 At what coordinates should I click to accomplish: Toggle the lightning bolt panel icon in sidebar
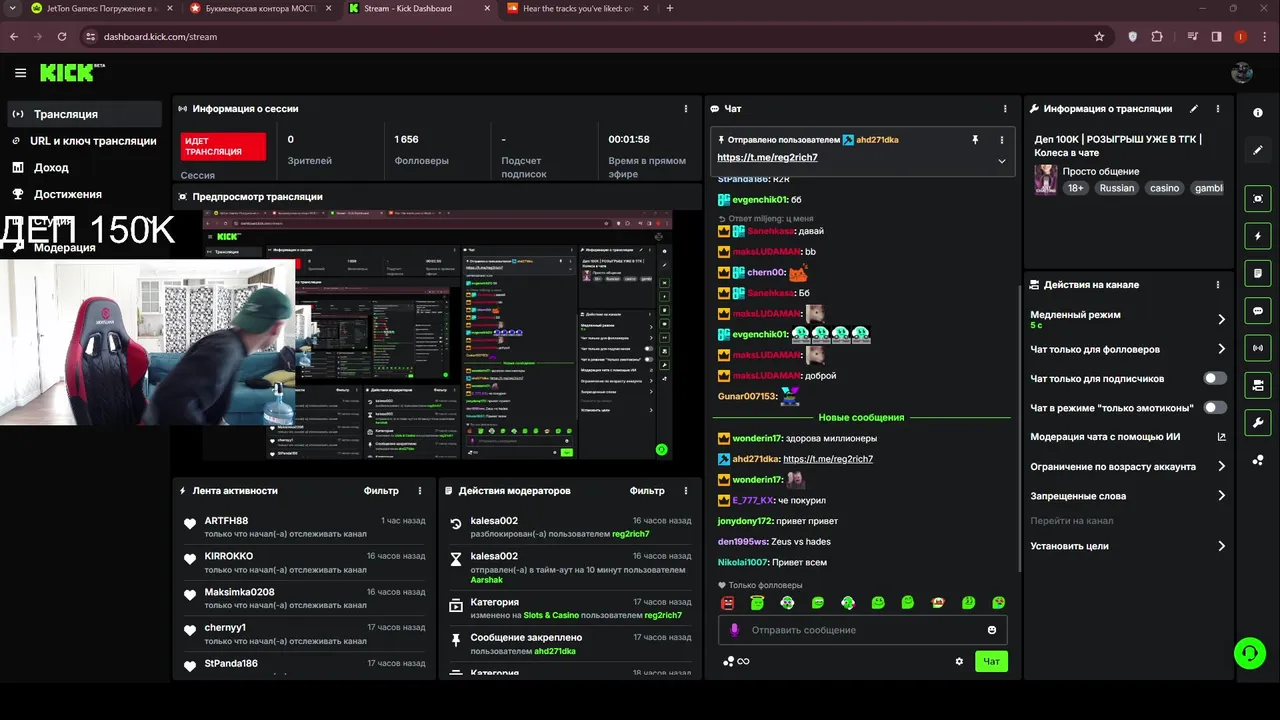[x=1258, y=236]
